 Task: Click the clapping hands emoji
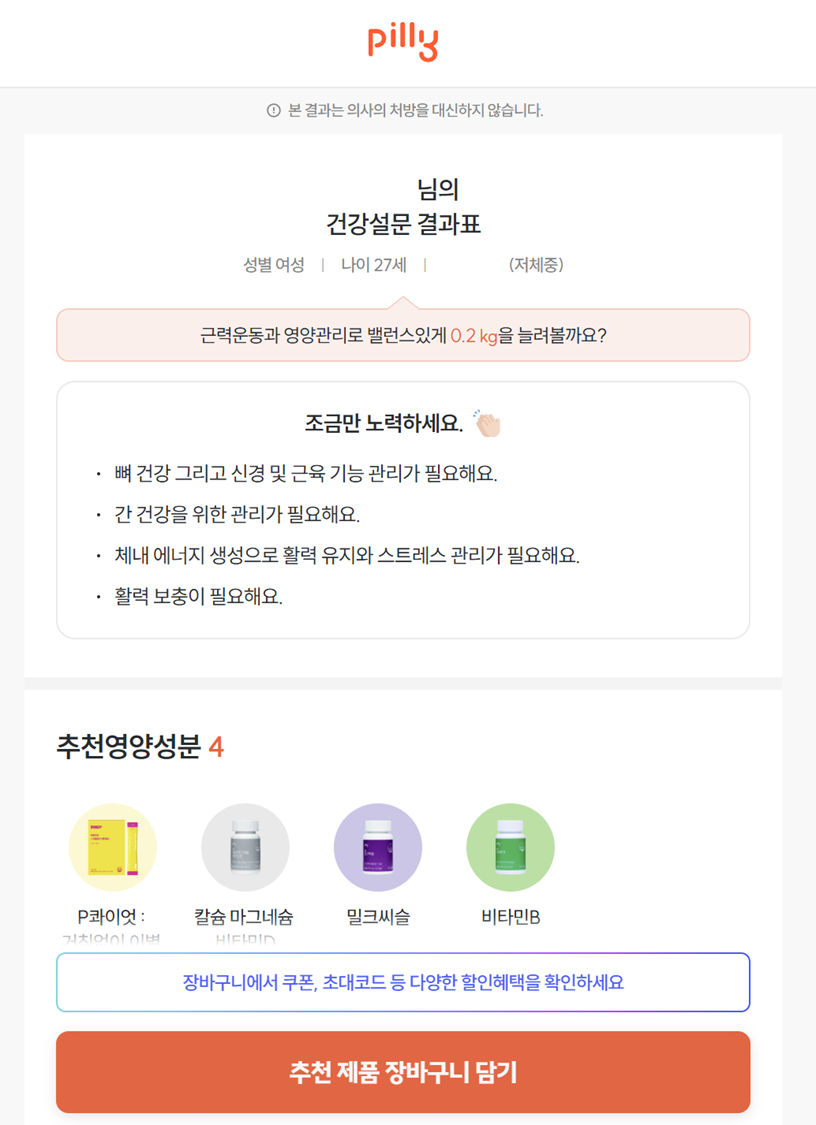(x=487, y=424)
